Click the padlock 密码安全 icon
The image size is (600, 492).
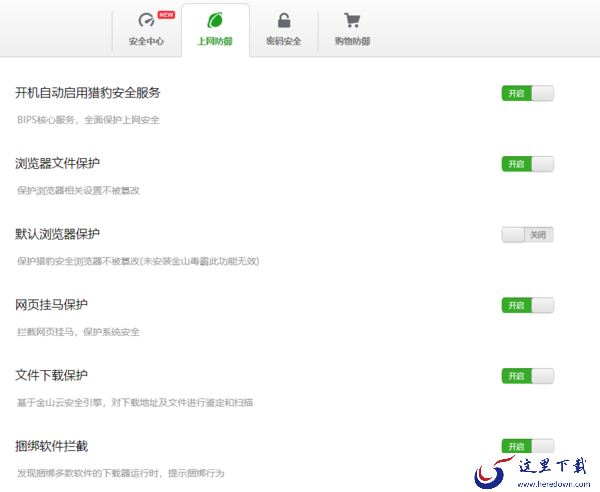click(x=284, y=20)
